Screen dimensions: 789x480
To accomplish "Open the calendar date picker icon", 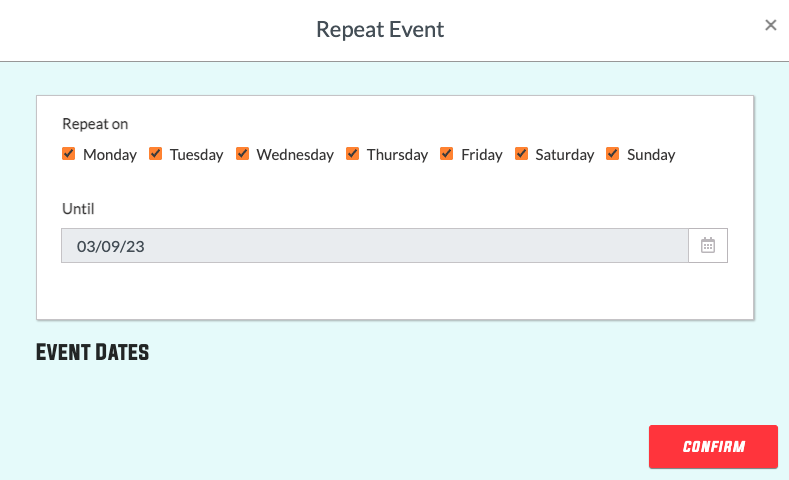I will click(x=708, y=245).
